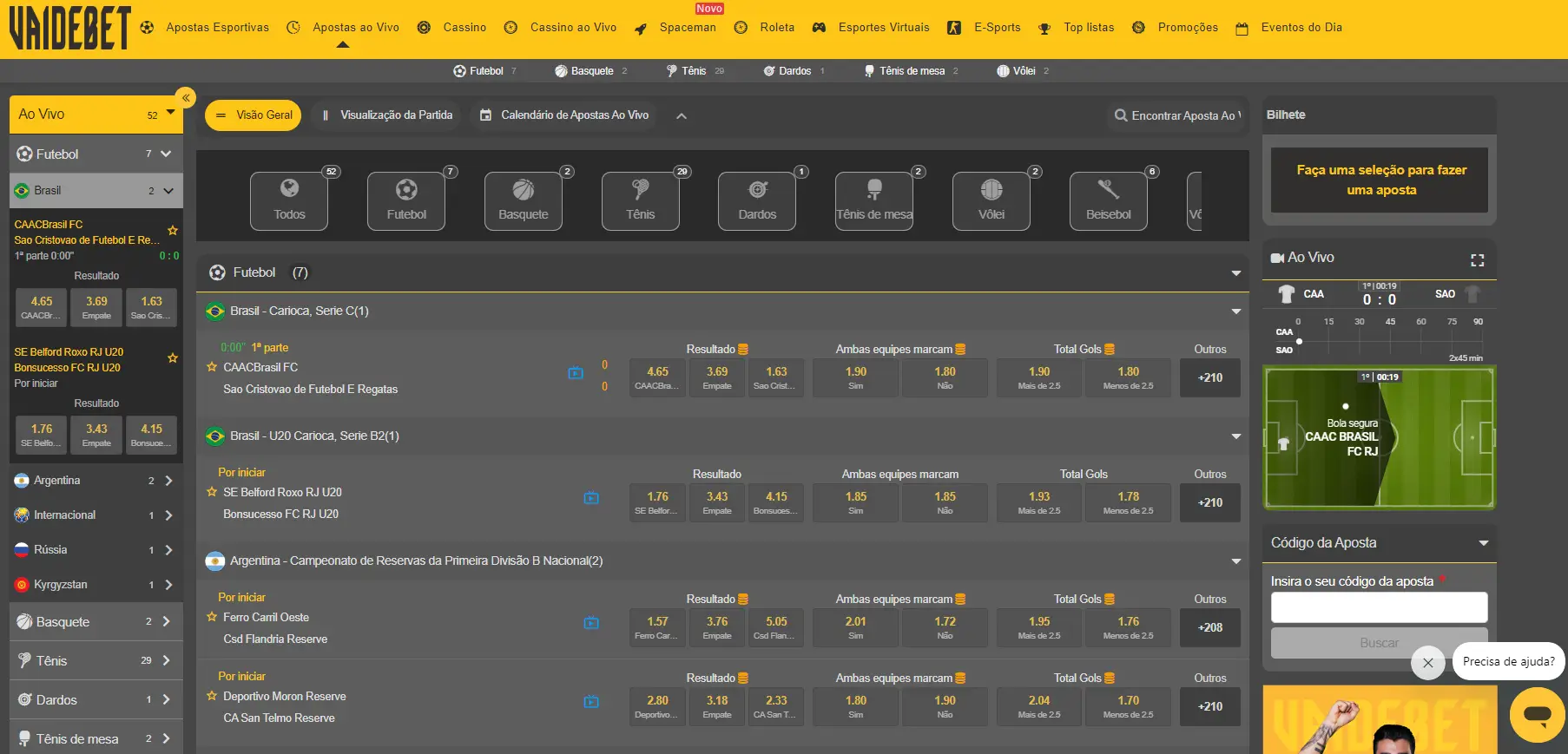Favorite CAACBrasil FC match in main list
Screen dimensions: 1568x754
click(212, 367)
